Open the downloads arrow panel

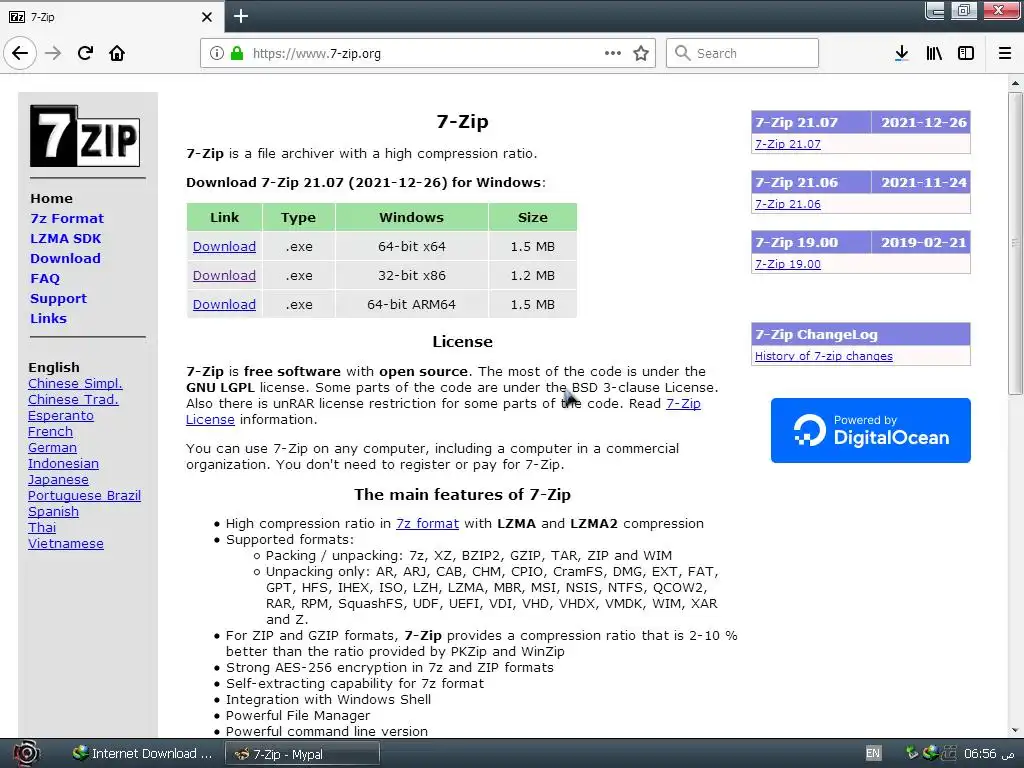coord(901,53)
